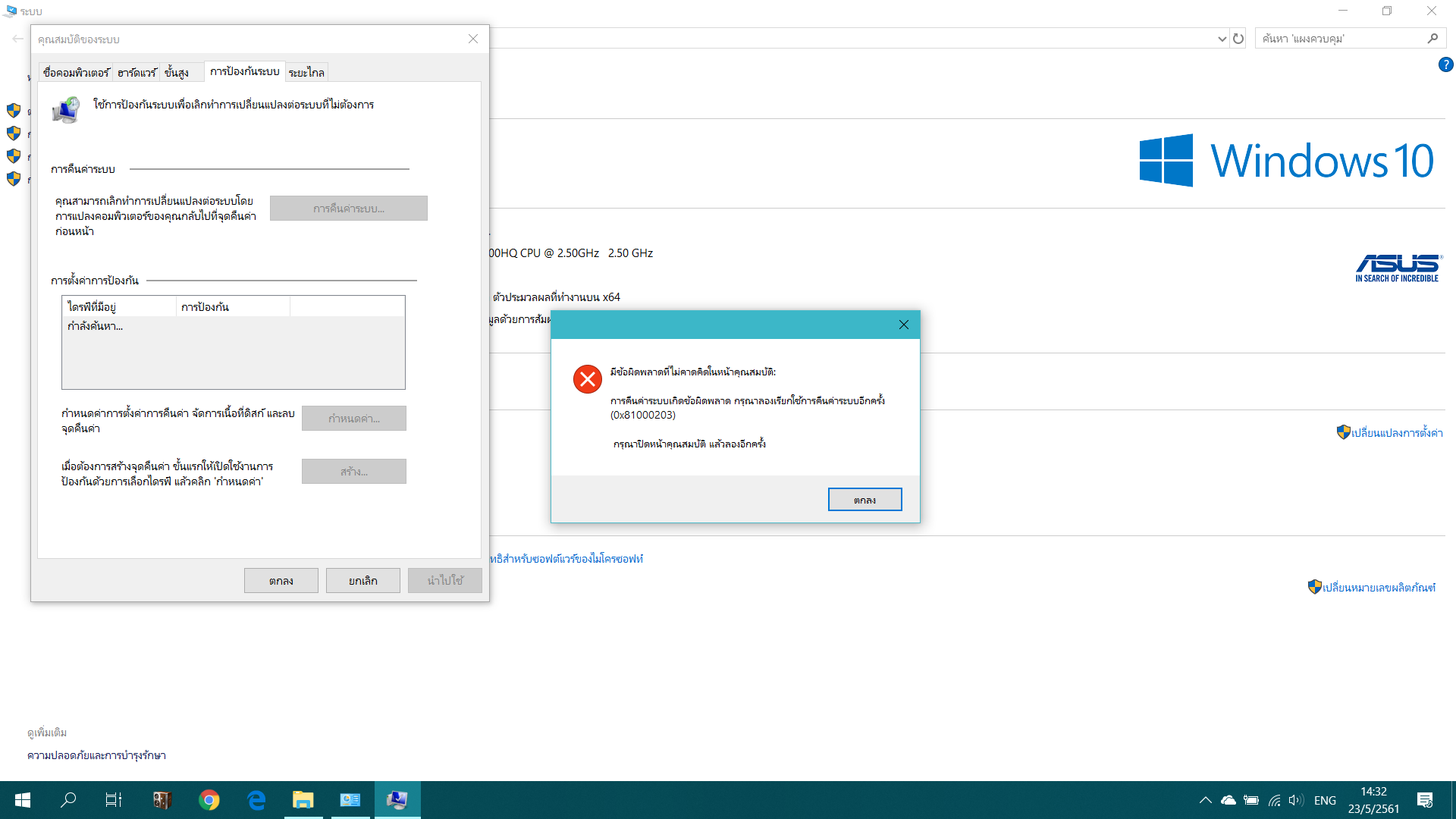Open Wi-Fi network tray icon
The image size is (1456, 819).
1274,800
